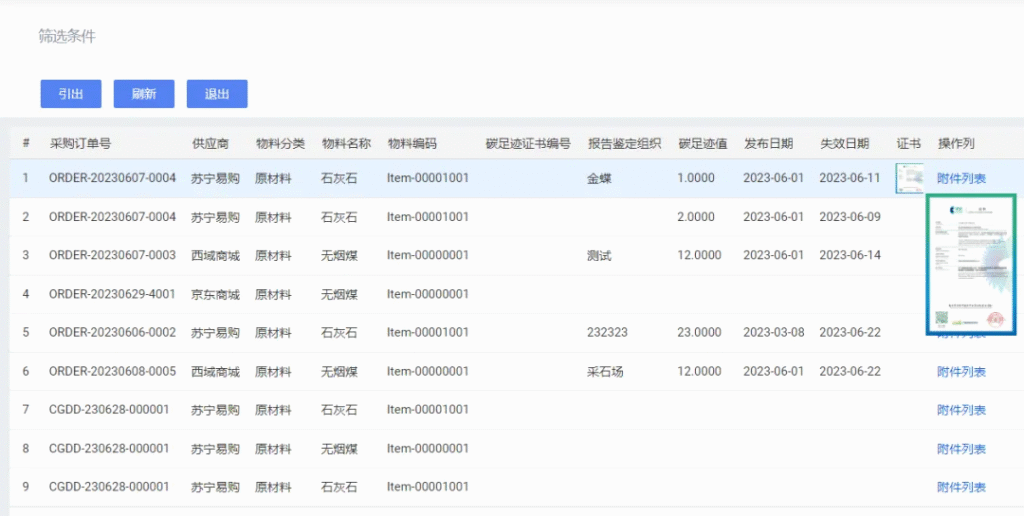
Task: Click the 退出 exit button
Action: pyautogui.click(x=217, y=94)
